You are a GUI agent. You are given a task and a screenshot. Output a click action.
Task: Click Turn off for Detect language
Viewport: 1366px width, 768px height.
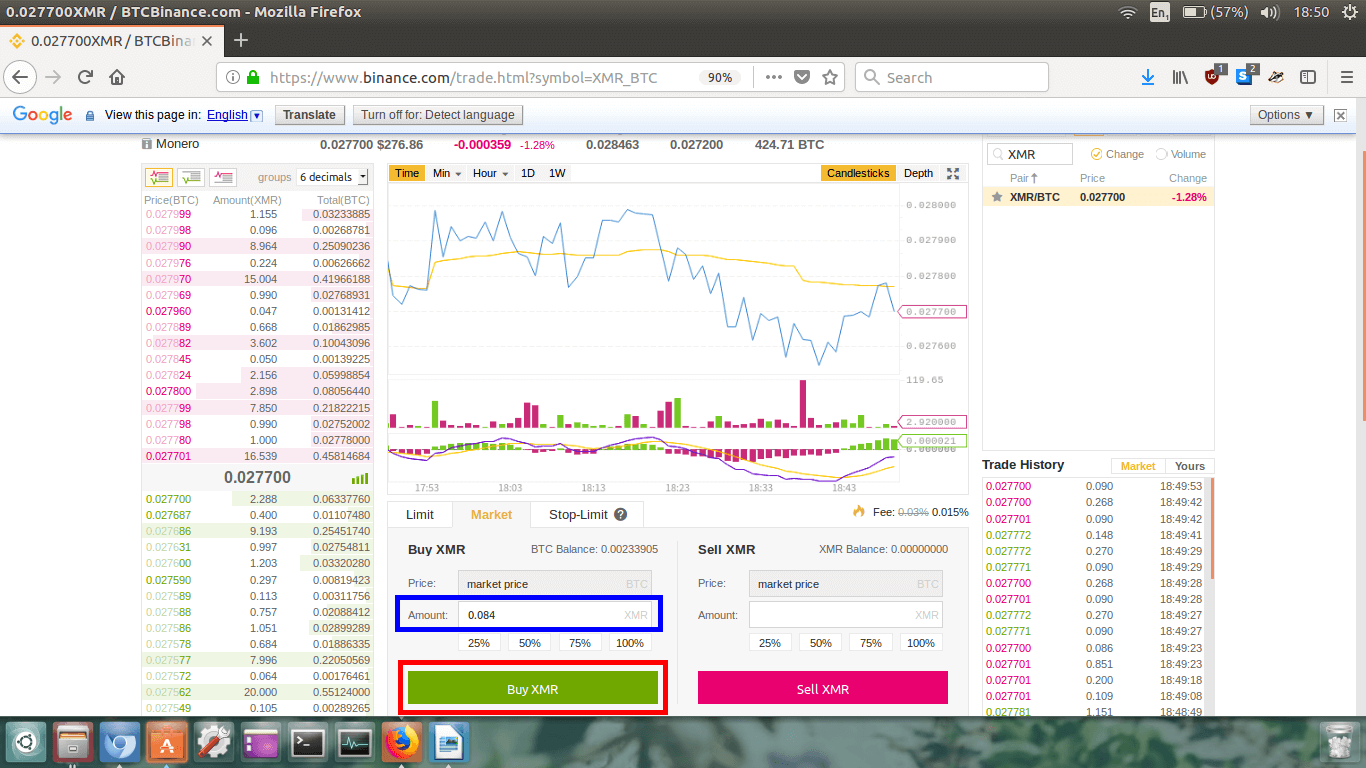tap(438, 115)
